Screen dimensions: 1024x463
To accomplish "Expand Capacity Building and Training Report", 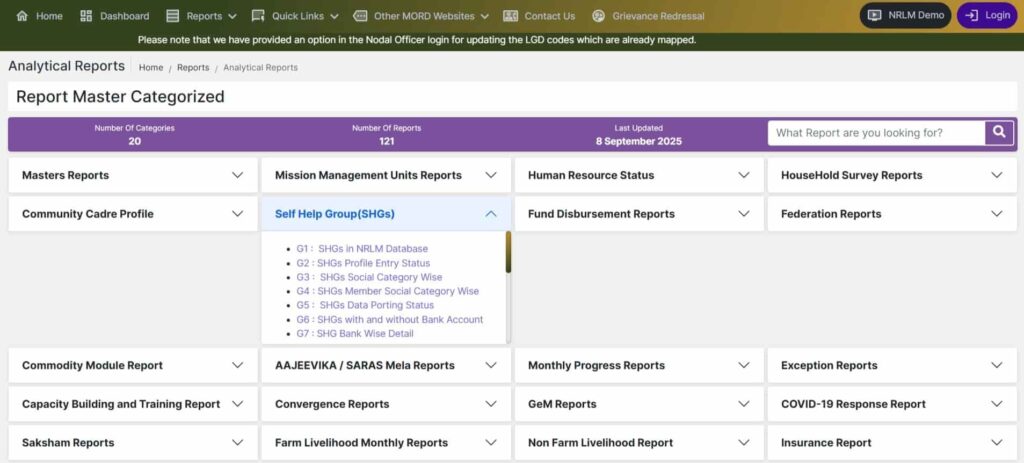I will click(x=133, y=404).
